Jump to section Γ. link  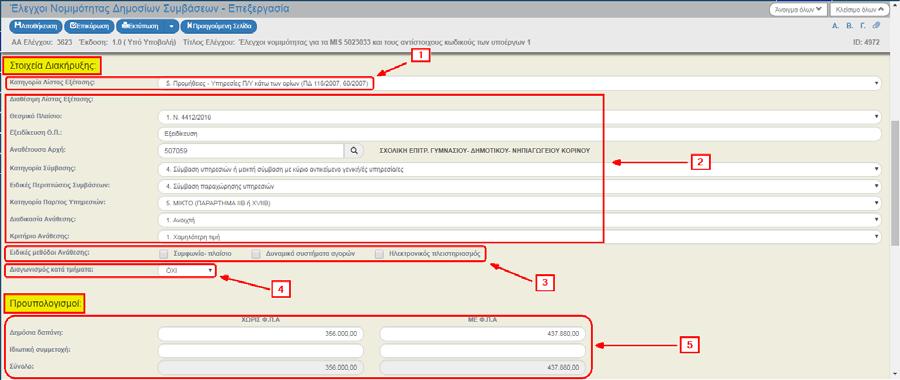coord(863,26)
